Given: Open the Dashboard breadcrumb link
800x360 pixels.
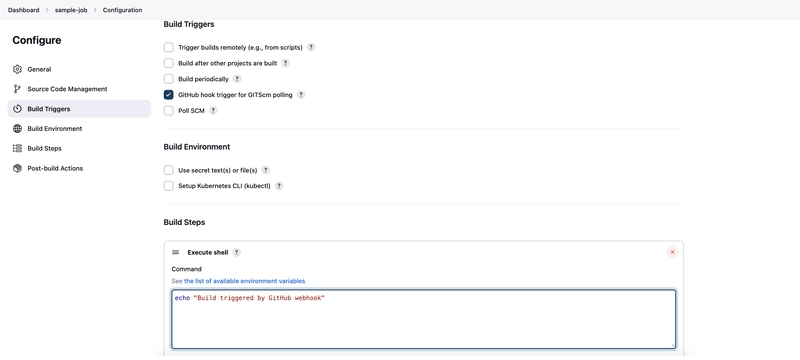Looking at the screenshot, I should click(x=23, y=10).
